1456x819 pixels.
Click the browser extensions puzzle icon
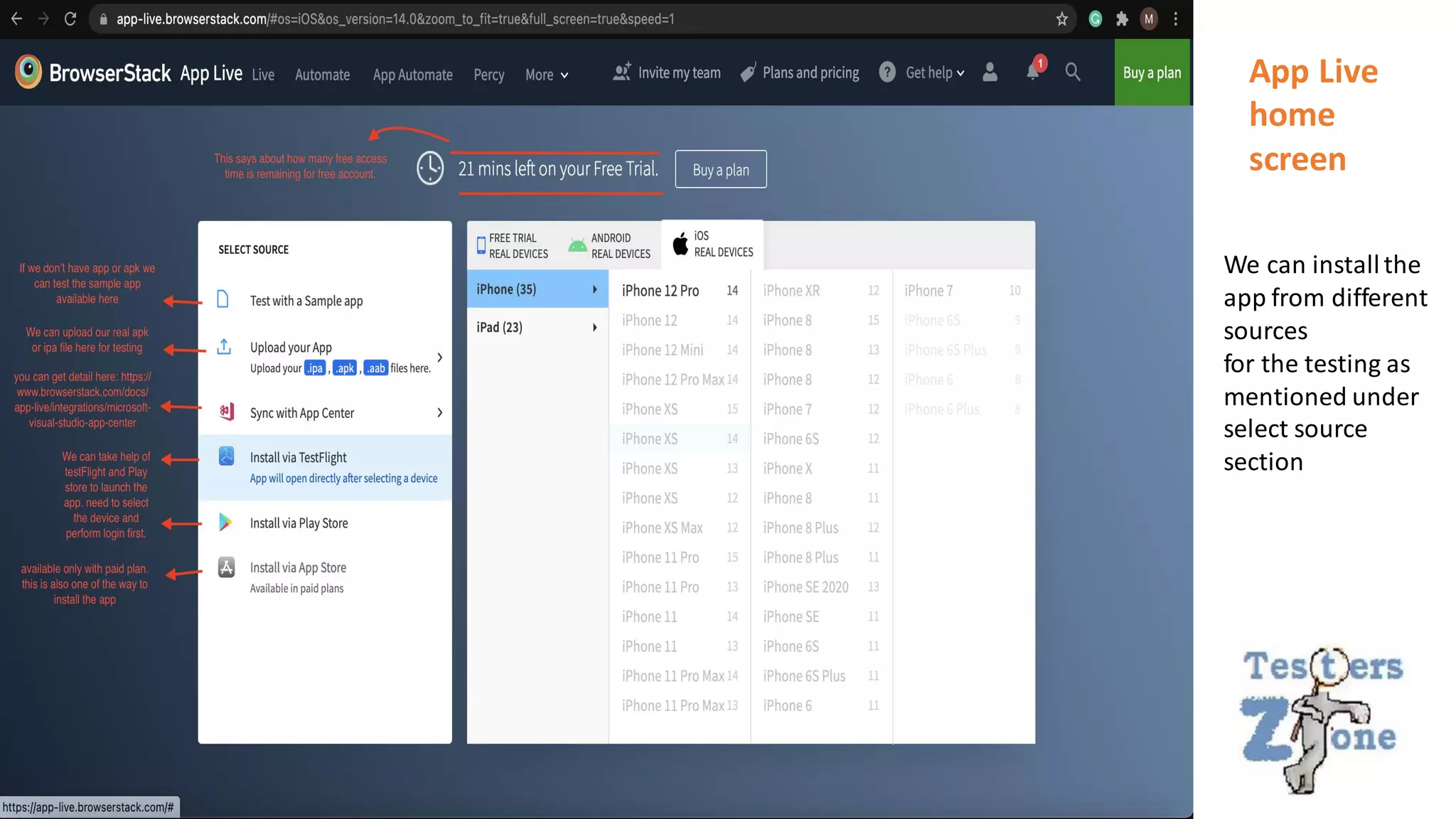1122,19
